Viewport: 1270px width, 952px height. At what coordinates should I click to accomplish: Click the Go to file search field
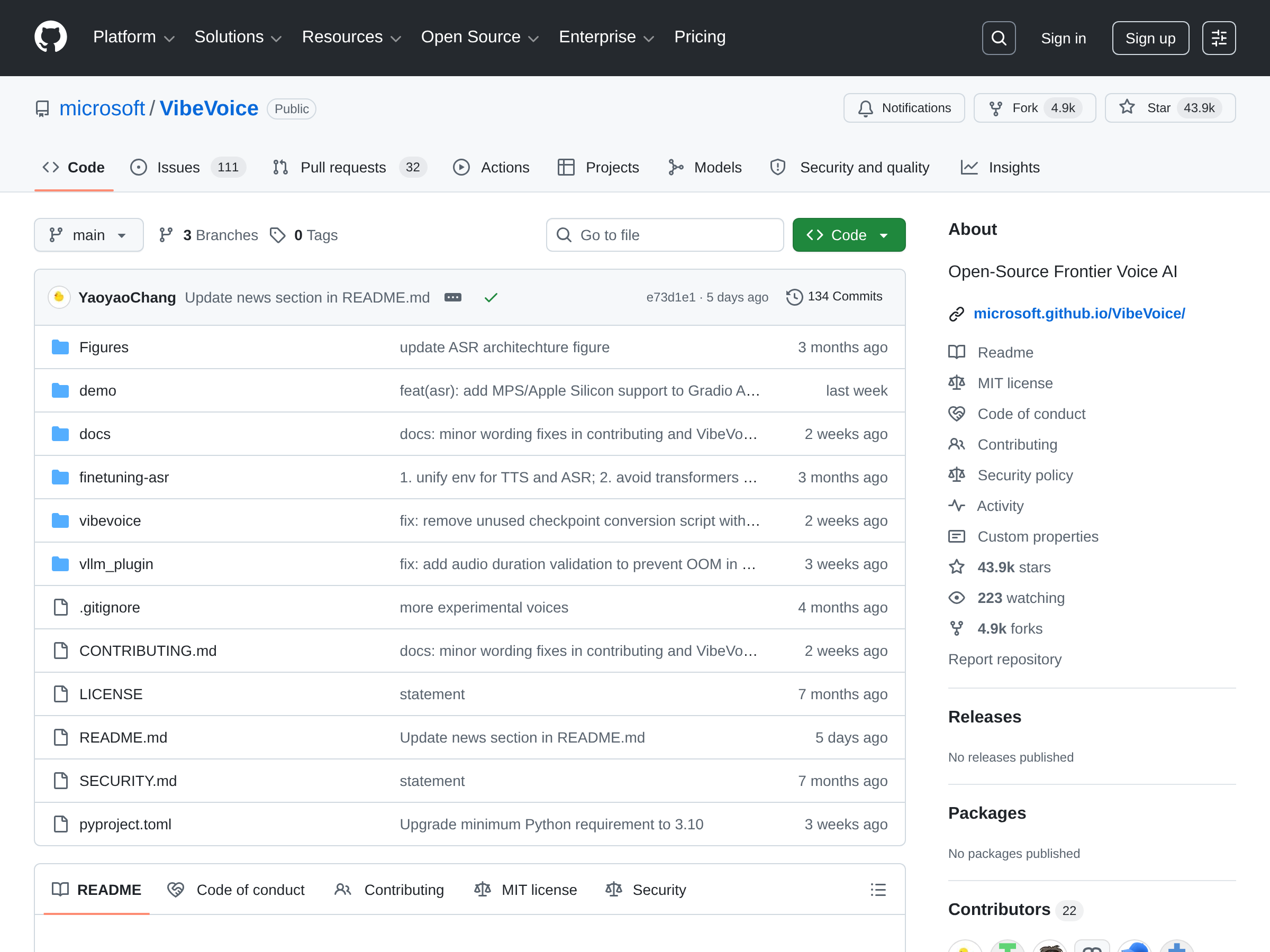coord(665,235)
